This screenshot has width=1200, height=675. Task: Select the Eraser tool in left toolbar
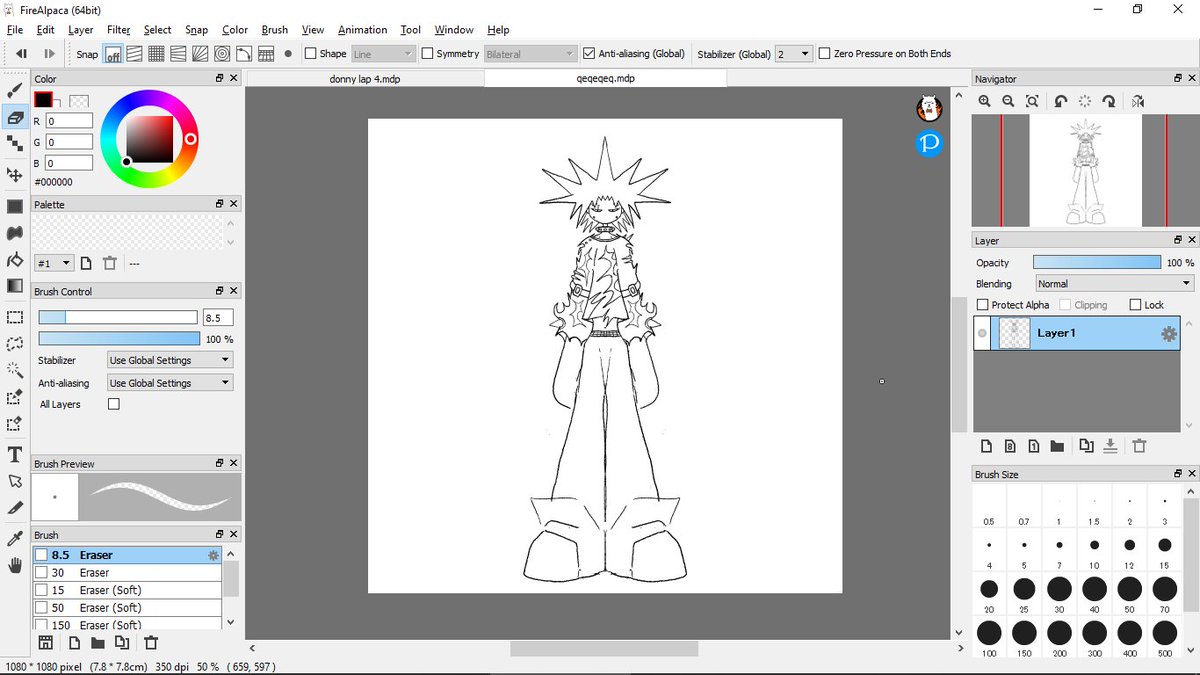[15, 117]
